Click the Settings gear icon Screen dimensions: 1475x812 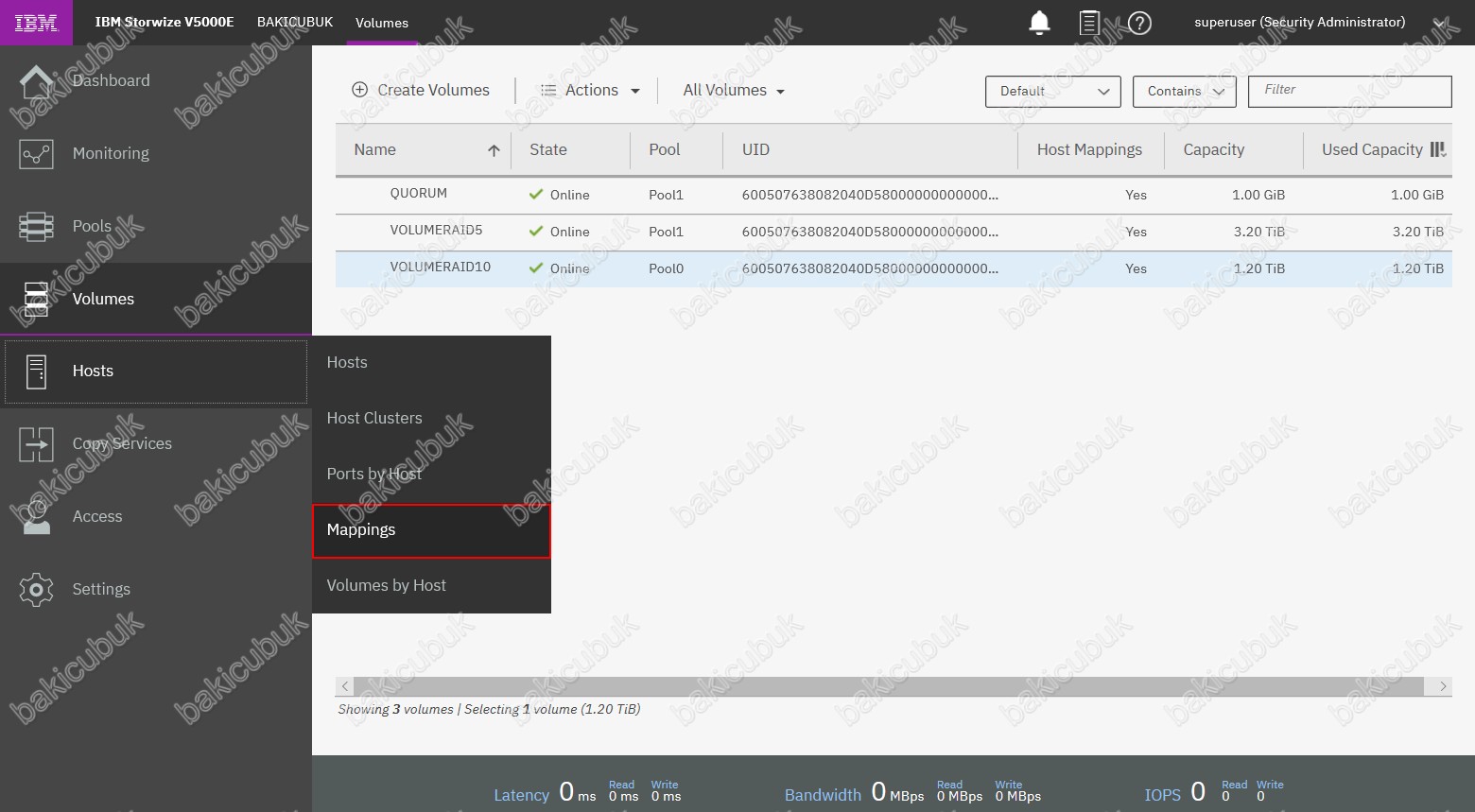[x=36, y=590]
